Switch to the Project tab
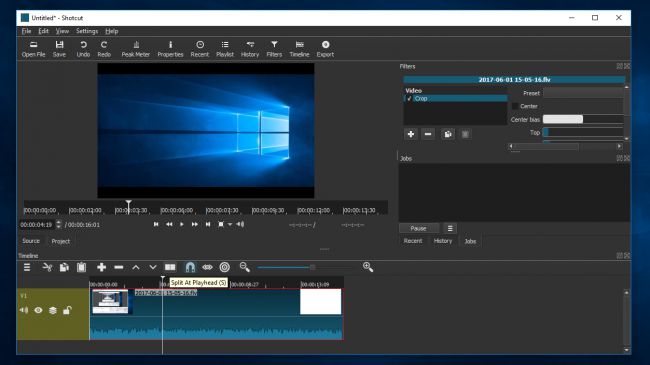Image resolution: width=650 pixels, height=365 pixels. click(x=61, y=241)
